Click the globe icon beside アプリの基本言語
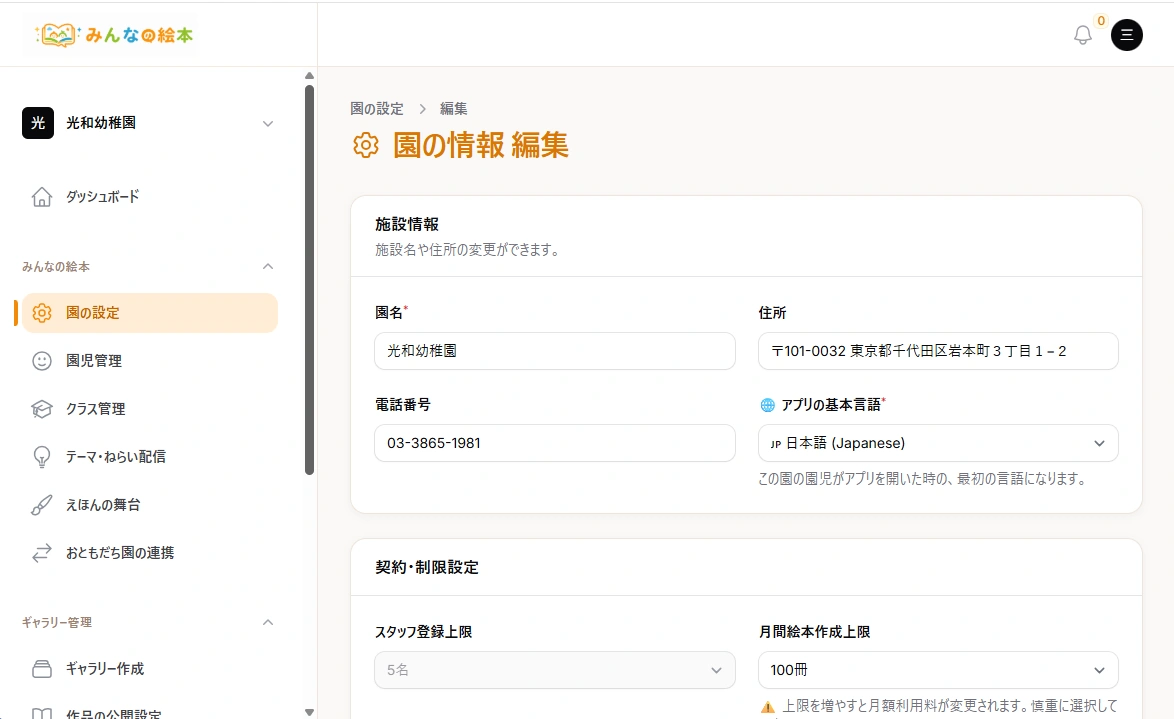 767,405
